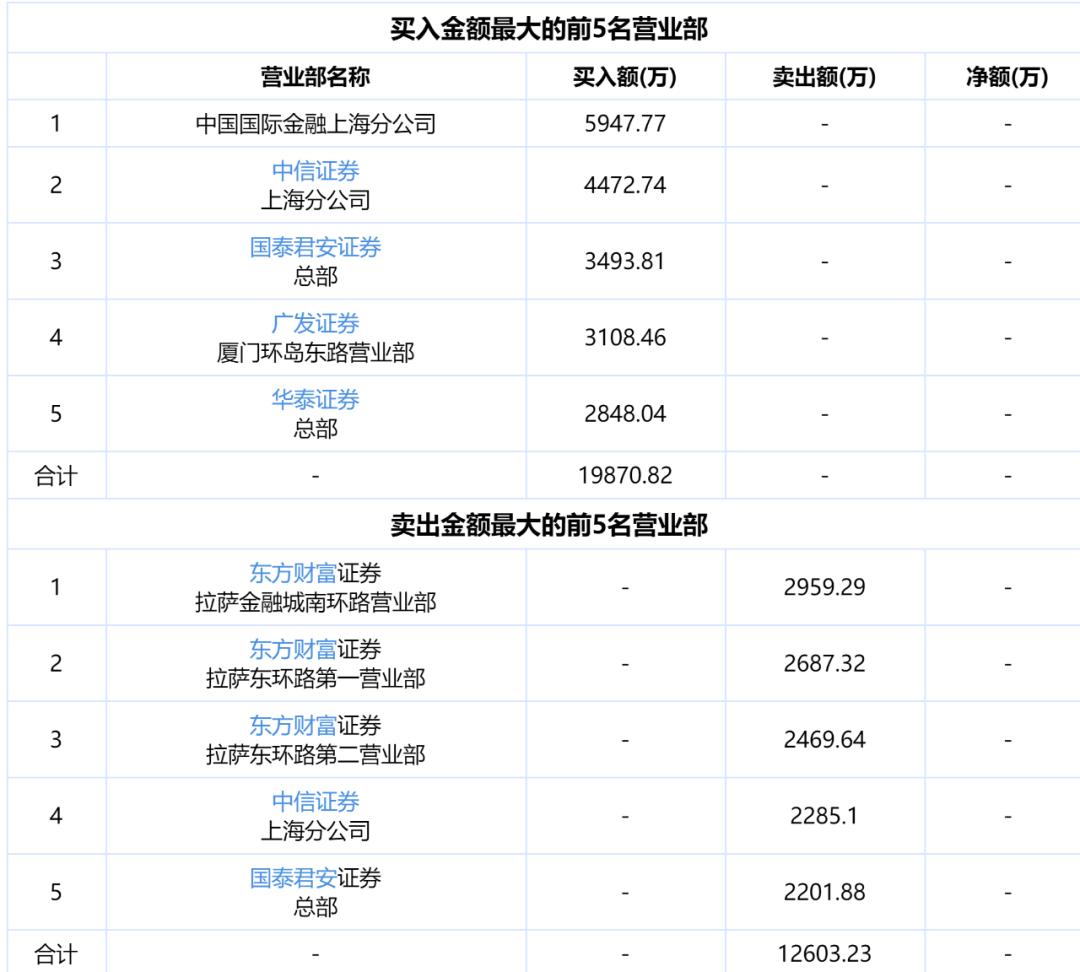Select the buy amount 3493.81
The height and width of the screenshot is (972, 1080).
[x=625, y=262]
